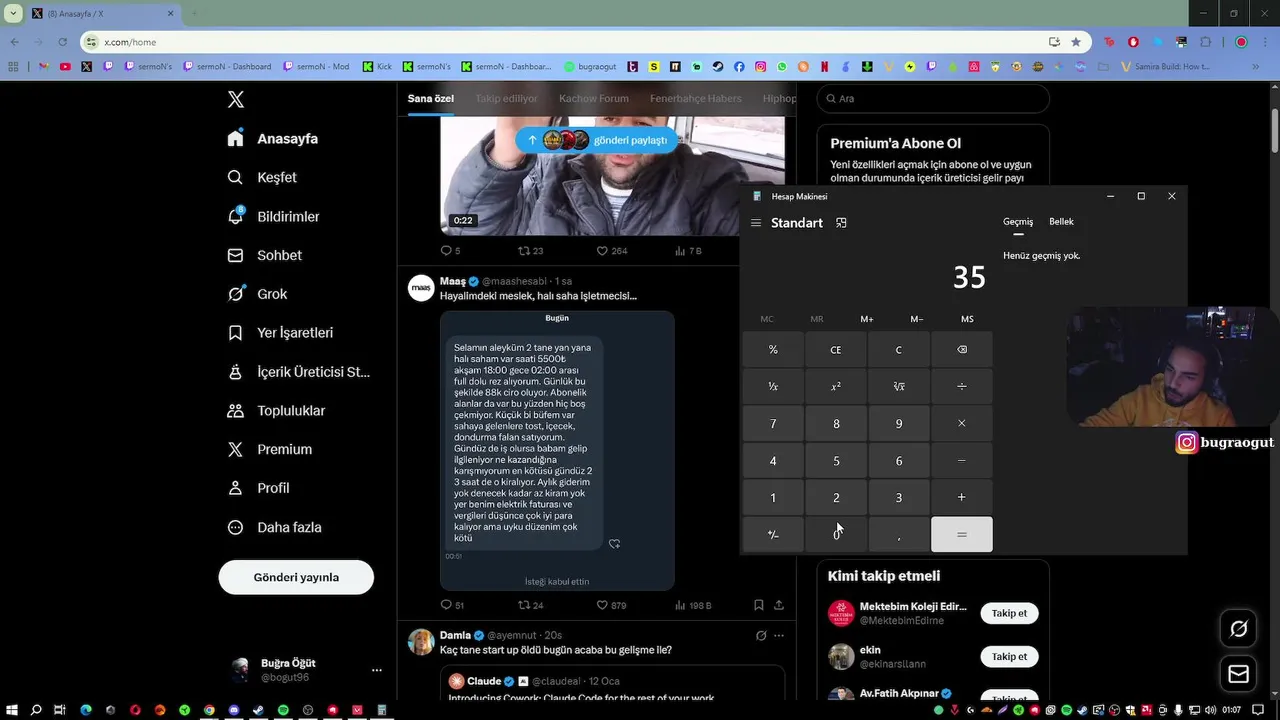Open Grok in X sidebar
This screenshot has height=720, width=1280.
click(x=257, y=294)
